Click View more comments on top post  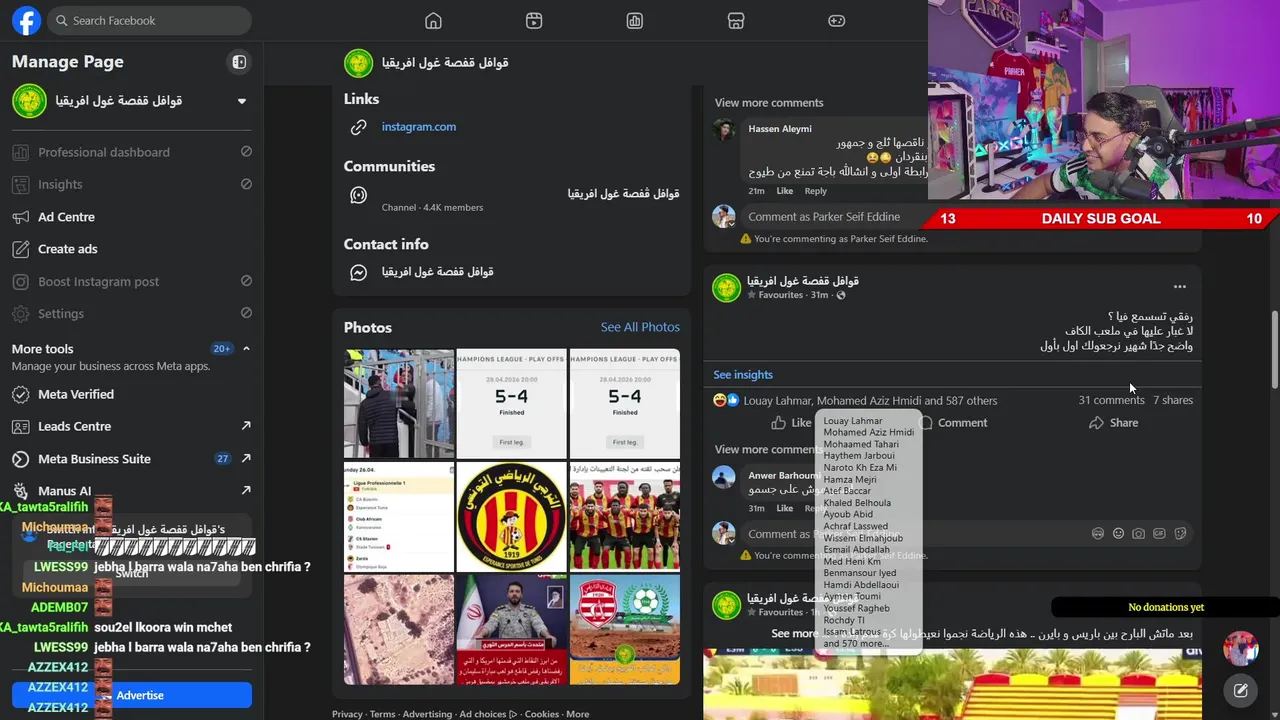point(769,103)
